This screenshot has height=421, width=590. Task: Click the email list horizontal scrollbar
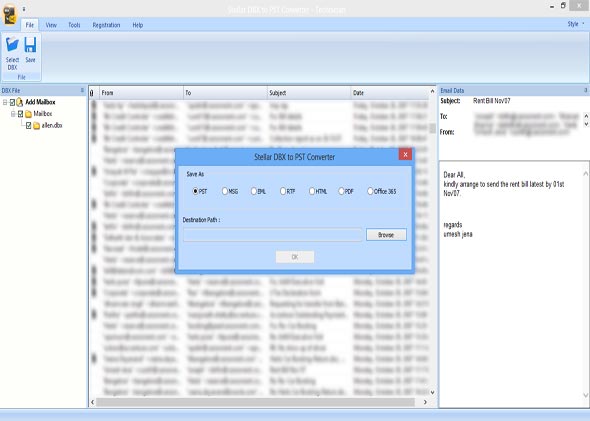tap(255, 402)
